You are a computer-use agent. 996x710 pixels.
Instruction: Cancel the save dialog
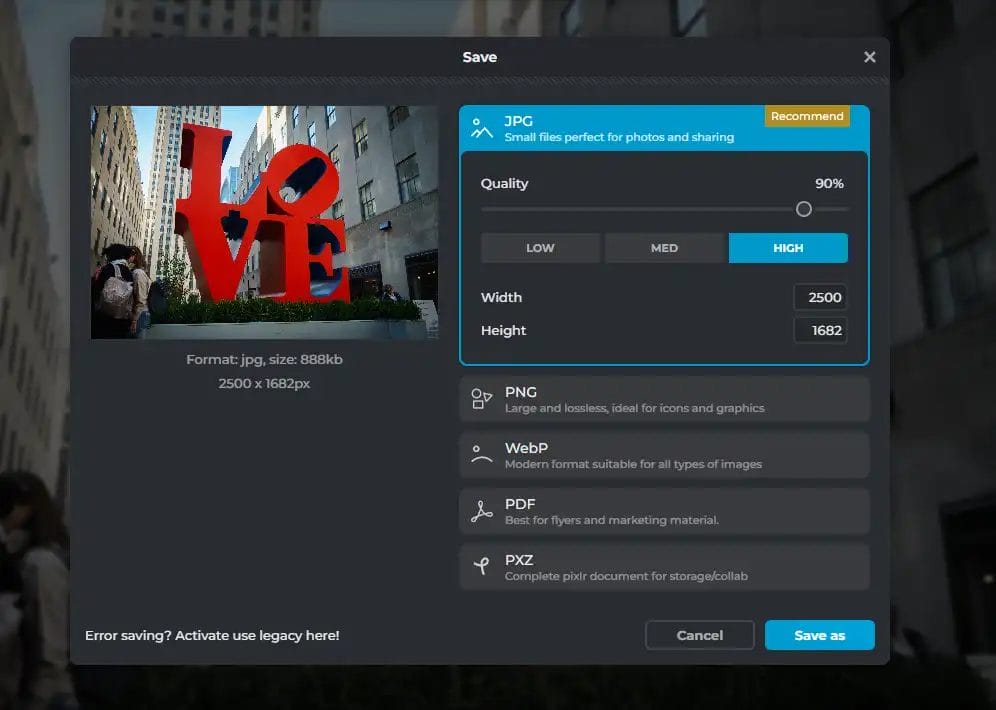pyautogui.click(x=699, y=635)
